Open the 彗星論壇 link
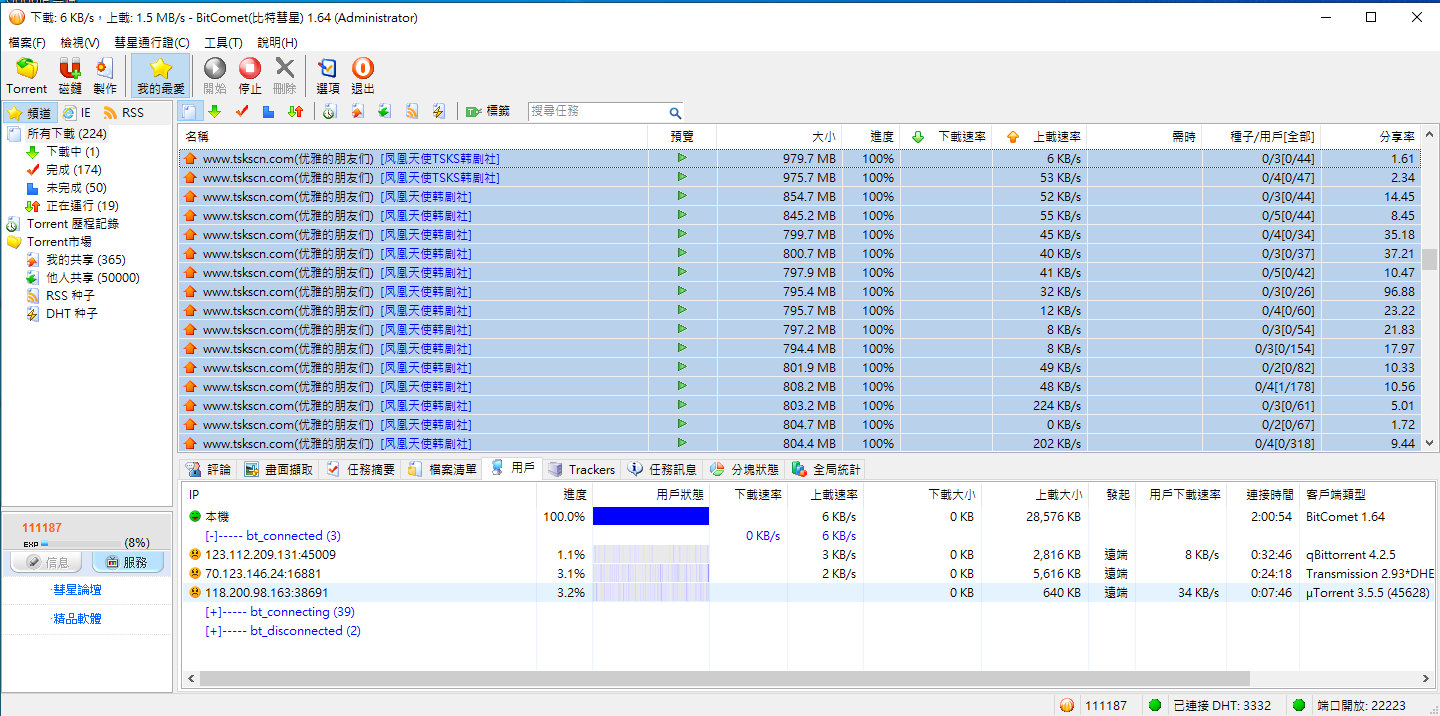Image resolution: width=1440 pixels, height=716 pixels. (77, 590)
